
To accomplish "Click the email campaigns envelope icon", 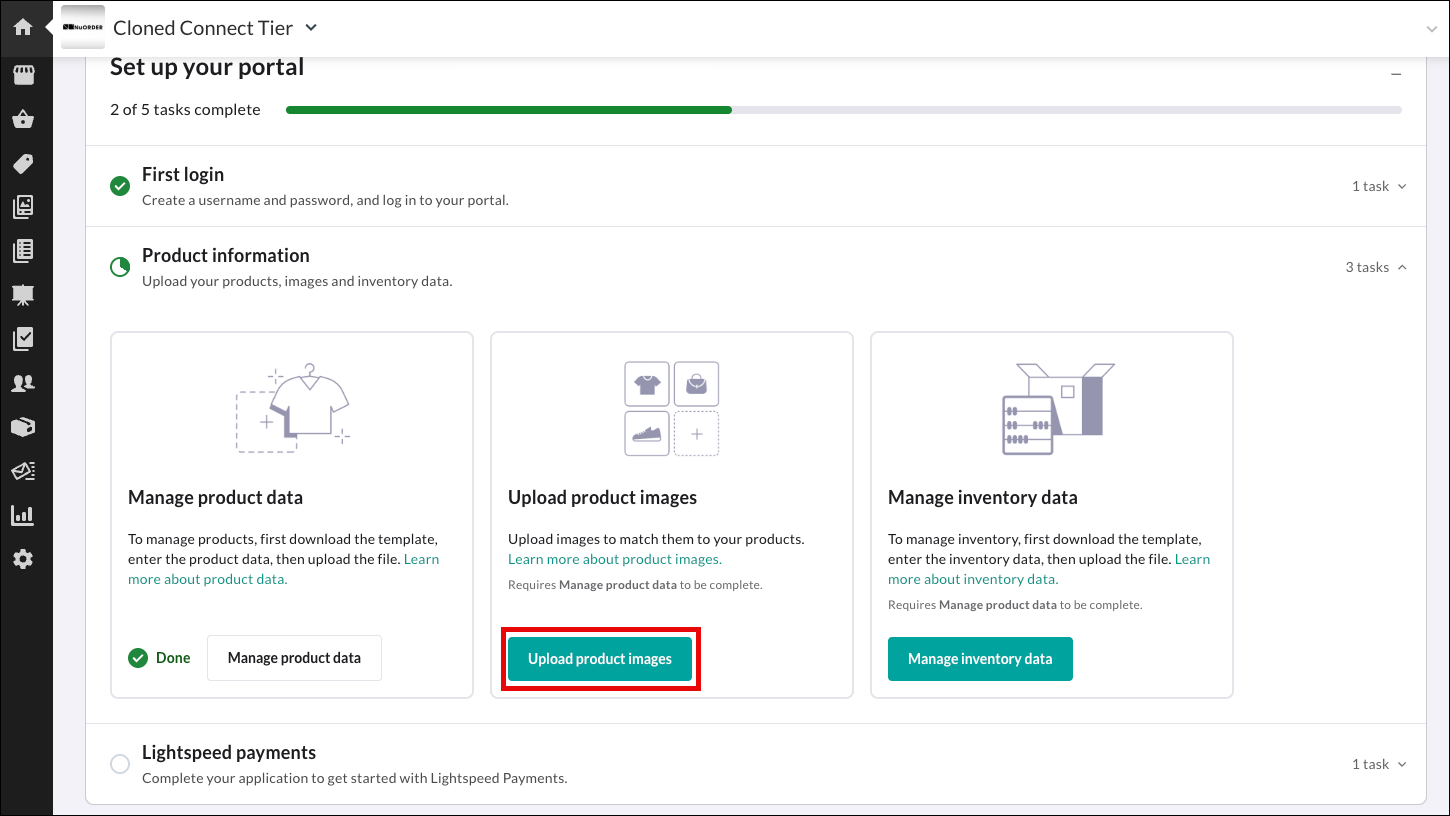I will [x=23, y=471].
